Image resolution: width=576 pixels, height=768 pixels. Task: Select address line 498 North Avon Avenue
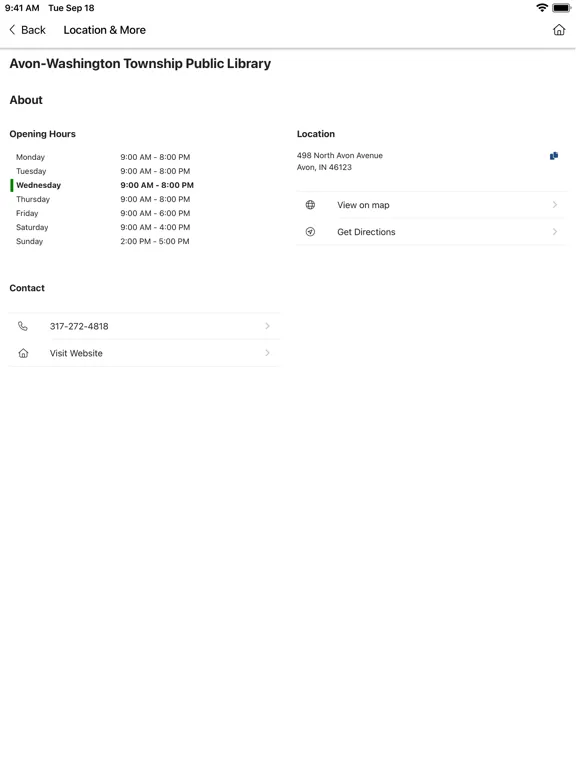click(x=340, y=155)
